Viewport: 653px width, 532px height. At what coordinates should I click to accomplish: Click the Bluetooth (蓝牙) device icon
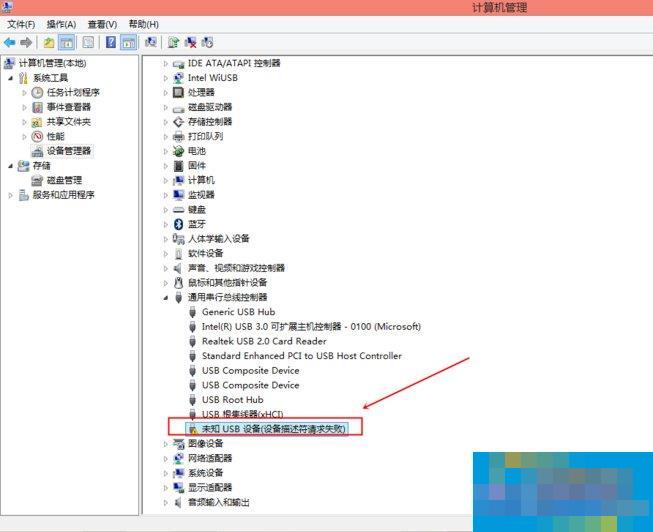pyautogui.click(x=179, y=224)
